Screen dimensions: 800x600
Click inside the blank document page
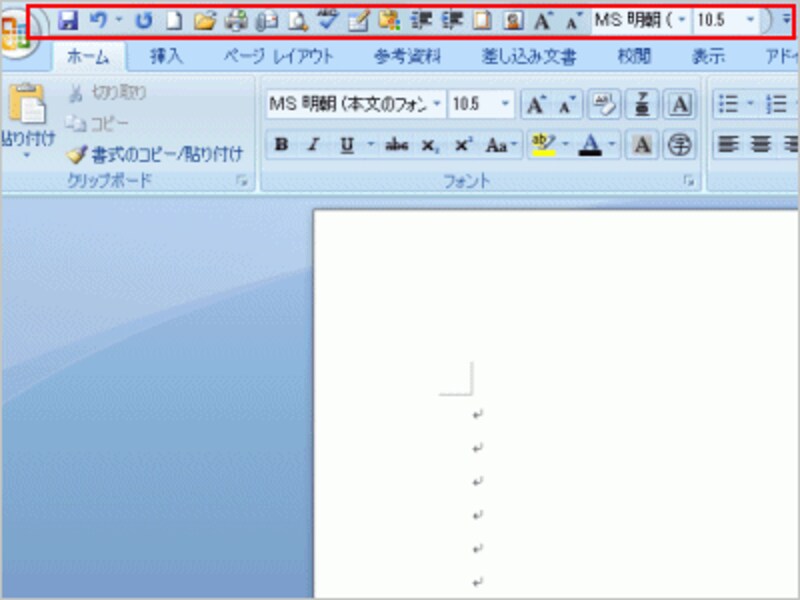pyautogui.click(x=556, y=403)
